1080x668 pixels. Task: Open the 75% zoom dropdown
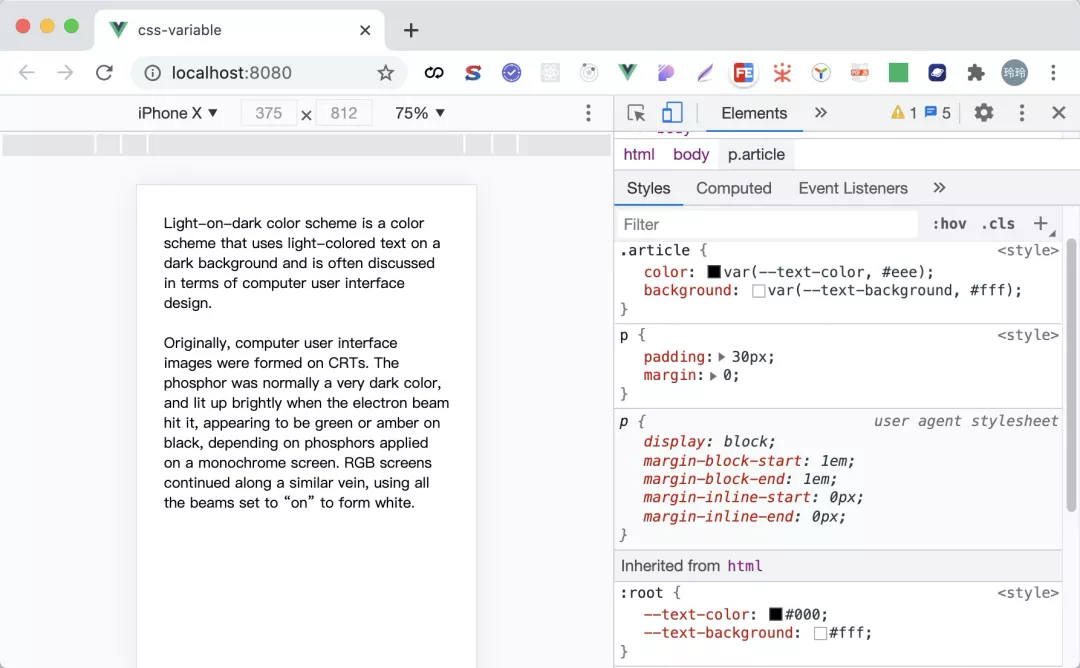tap(419, 113)
